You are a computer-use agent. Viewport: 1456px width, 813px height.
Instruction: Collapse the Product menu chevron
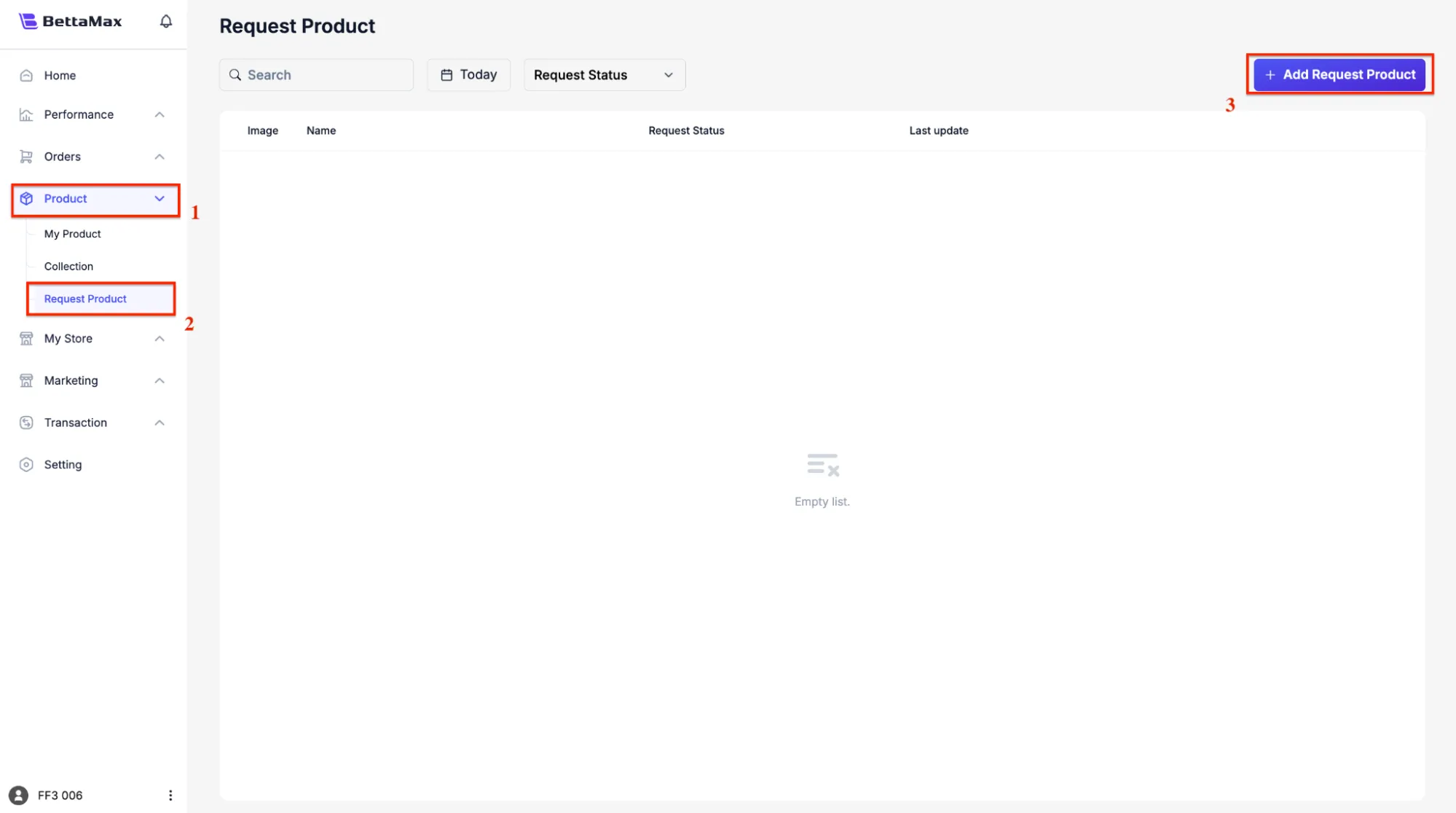point(160,199)
